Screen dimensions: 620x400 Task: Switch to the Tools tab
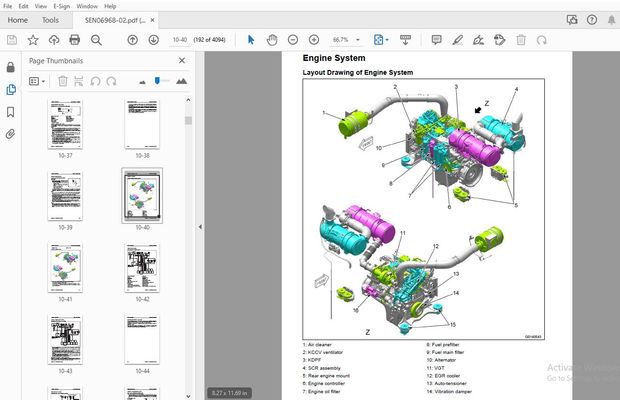50,19
